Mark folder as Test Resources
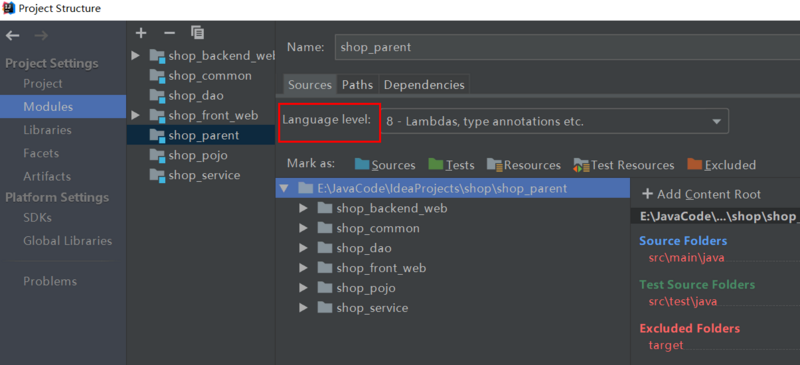 pos(624,165)
